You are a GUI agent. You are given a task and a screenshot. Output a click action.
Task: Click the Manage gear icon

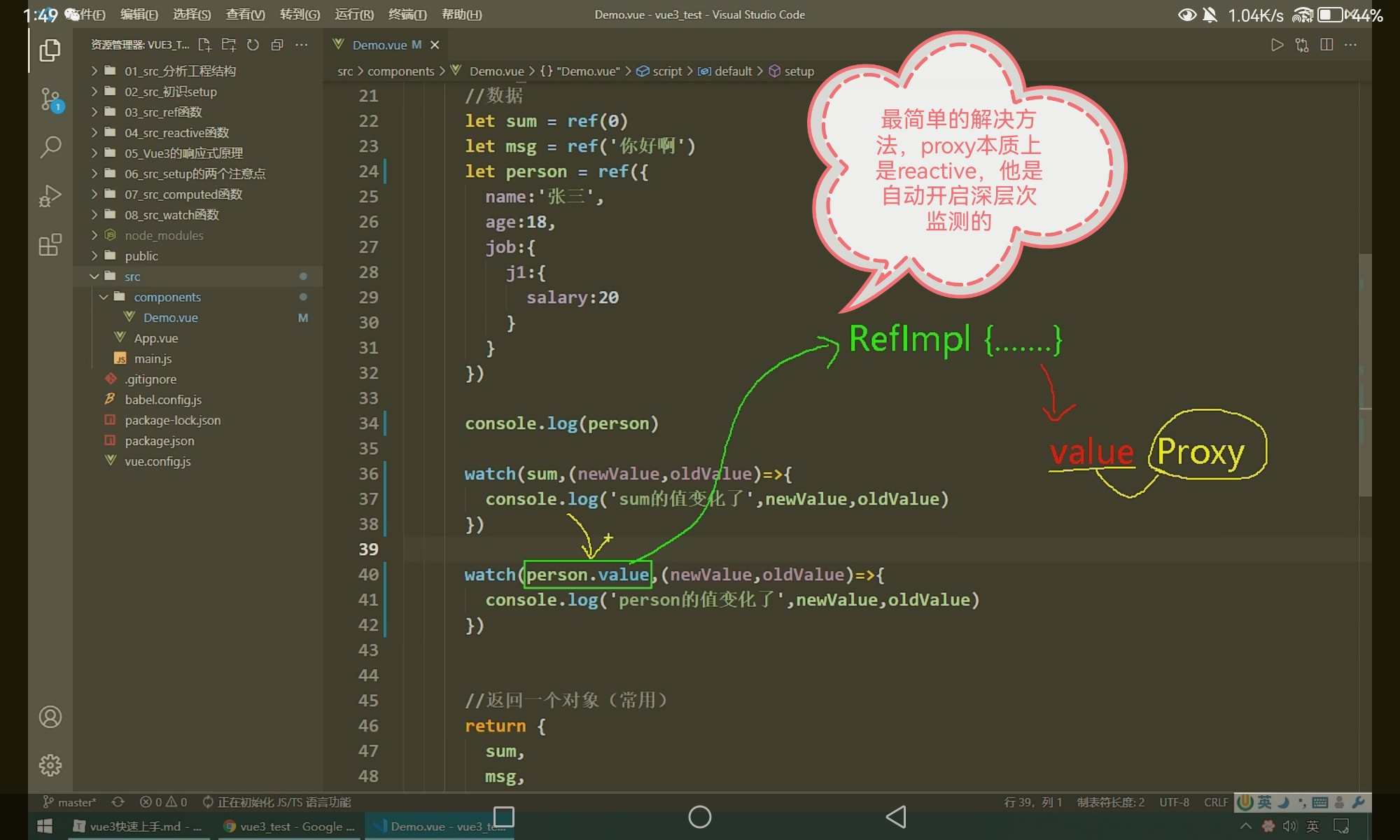tap(50, 765)
